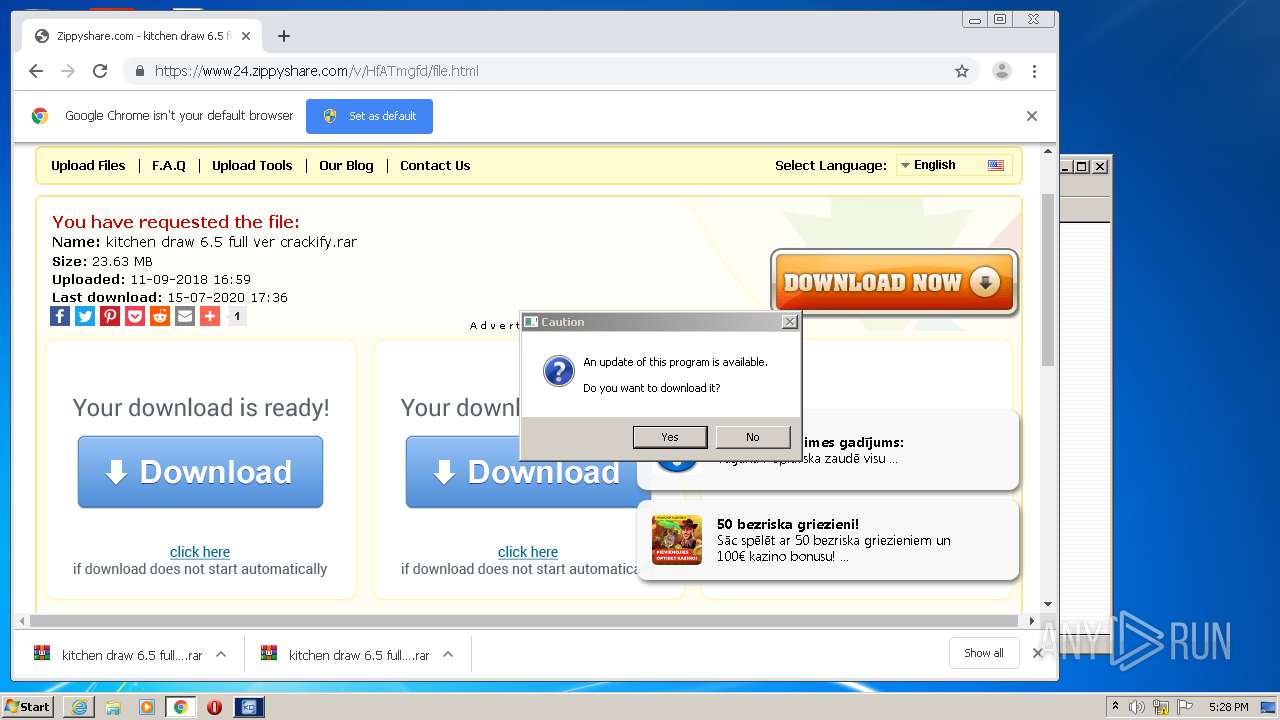Click Yes in Caution dialog
The image size is (1280, 720).
(670, 437)
